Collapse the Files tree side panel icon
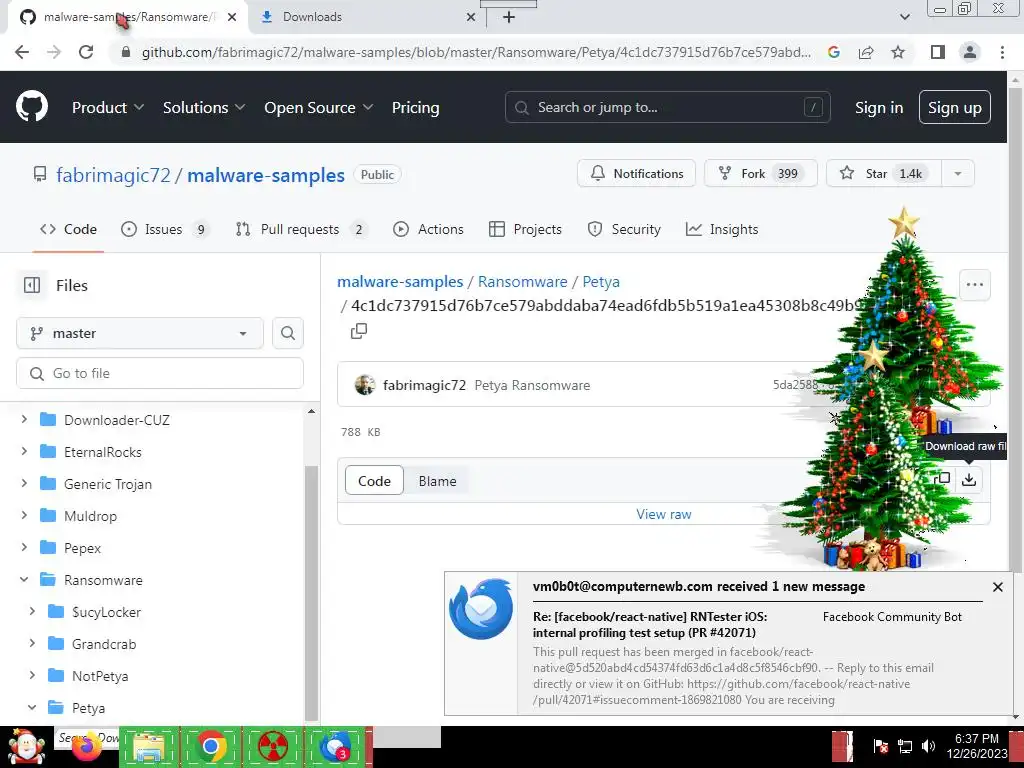1024x768 pixels. [x=31, y=285]
